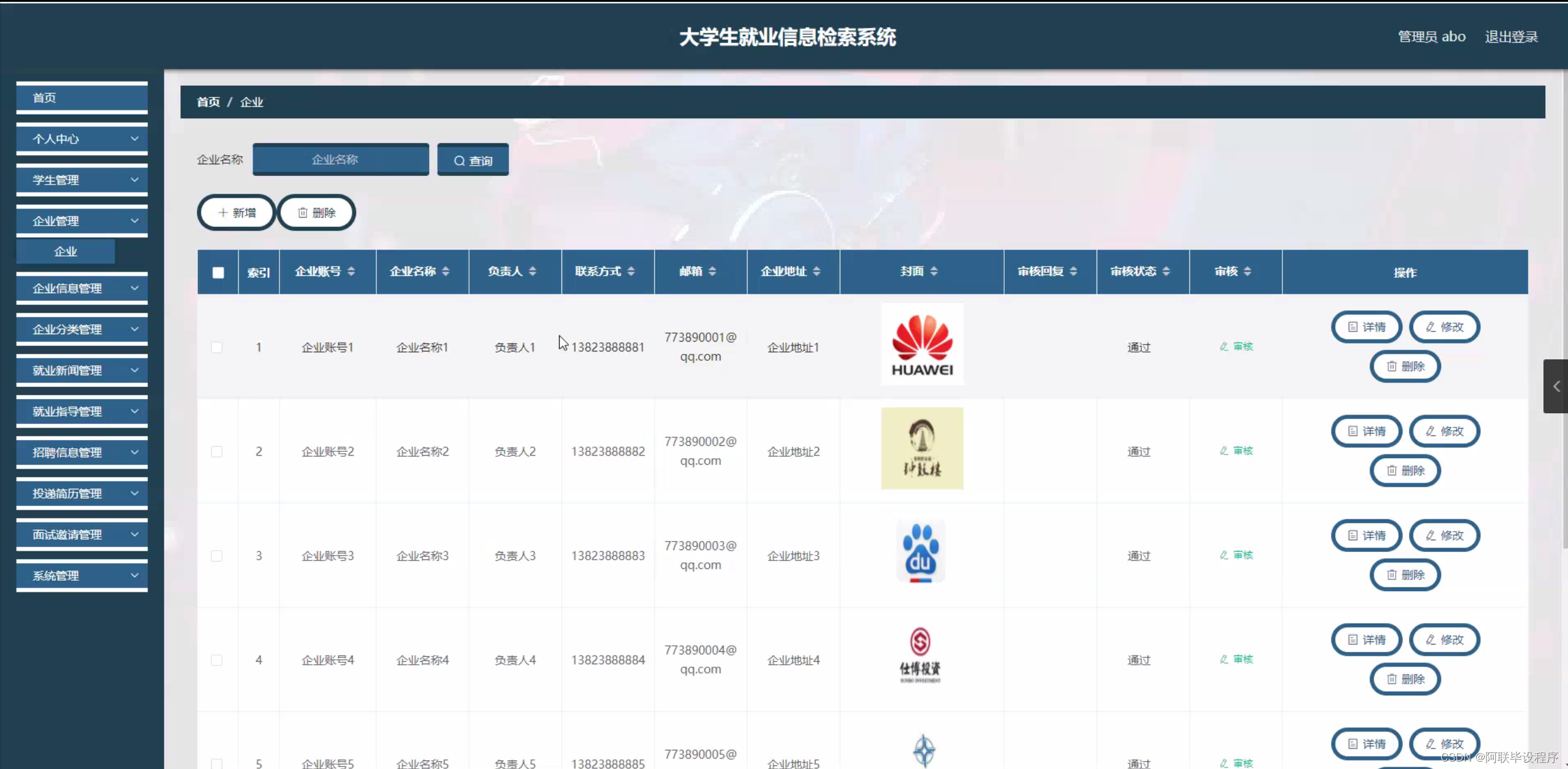Click the sort icon beside 联系方式 header
1568x769 pixels.
[631, 271]
